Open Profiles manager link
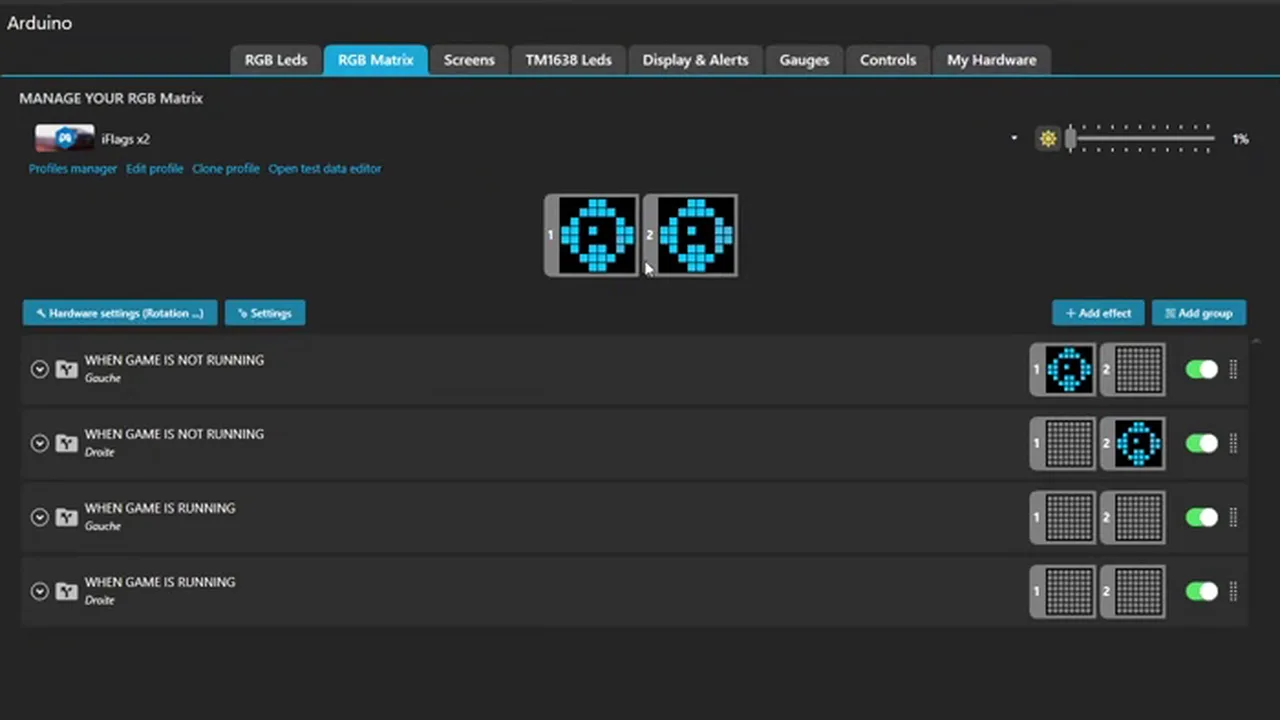Viewport: 1280px width, 720px height. point(73,169)
